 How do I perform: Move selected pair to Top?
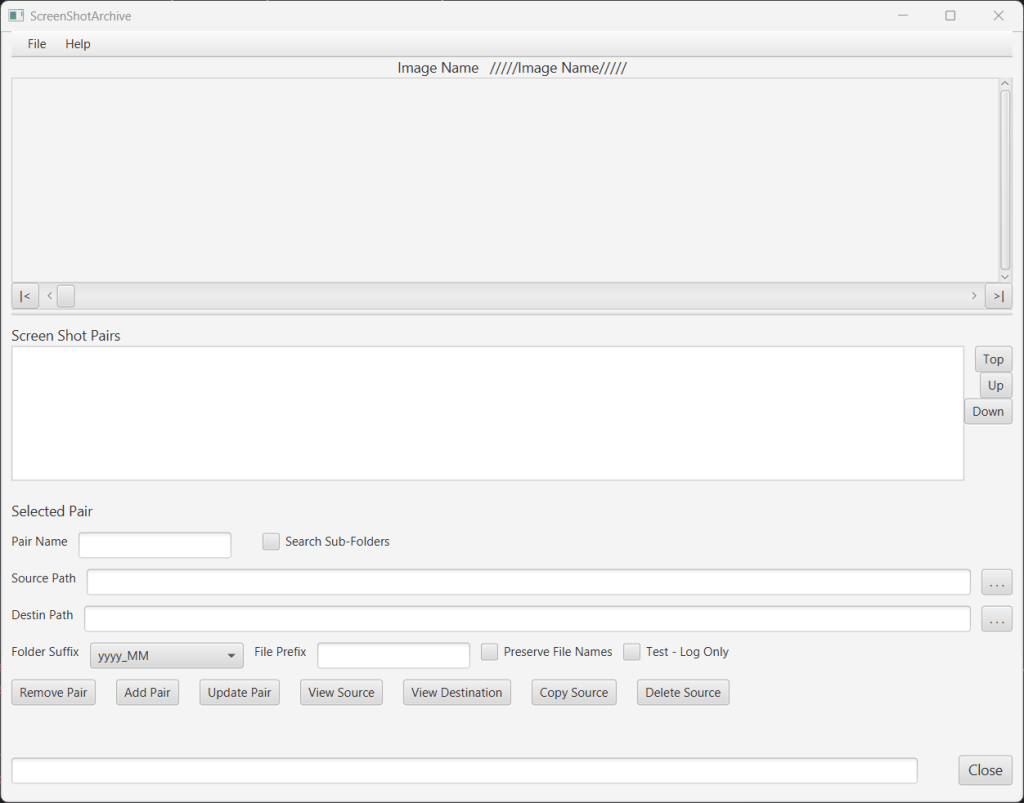coord(993,359)
